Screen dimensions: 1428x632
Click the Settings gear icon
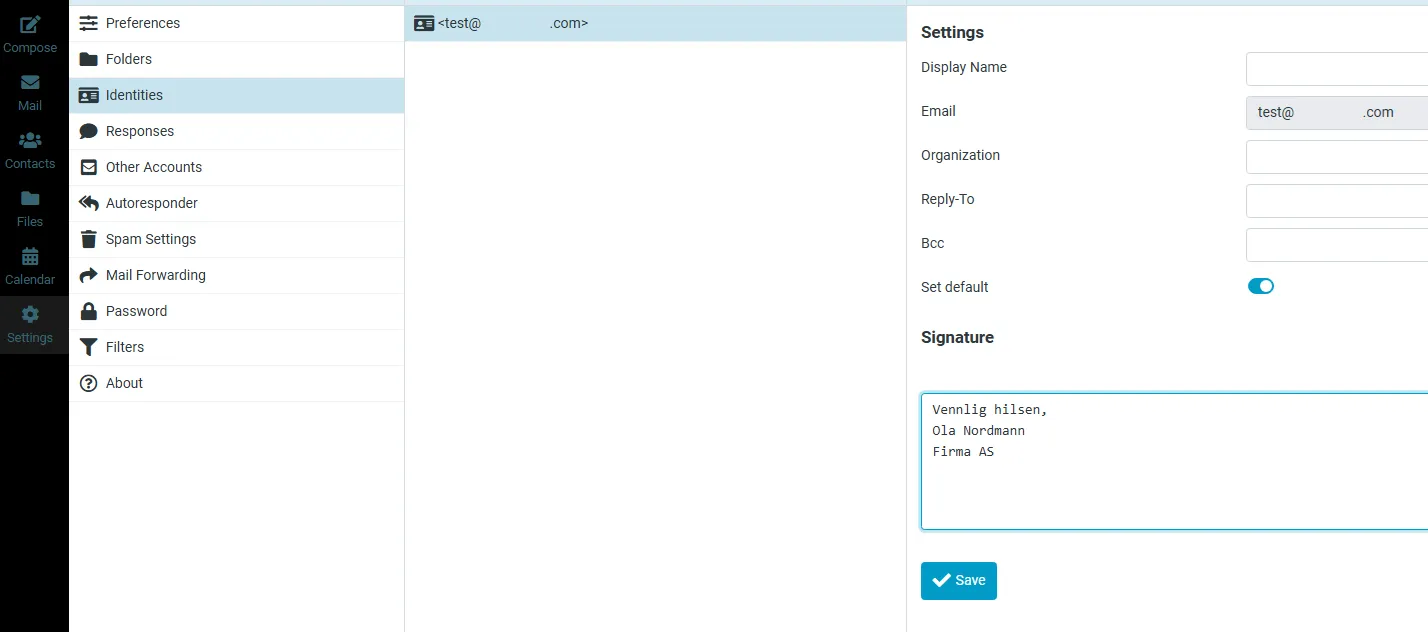[30, 314]
